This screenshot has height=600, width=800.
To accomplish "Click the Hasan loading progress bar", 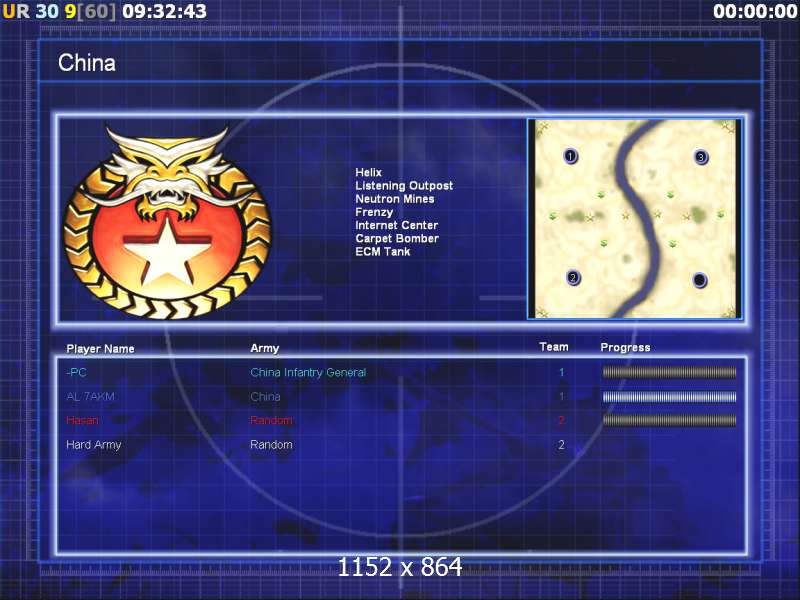I will [669, 420].
